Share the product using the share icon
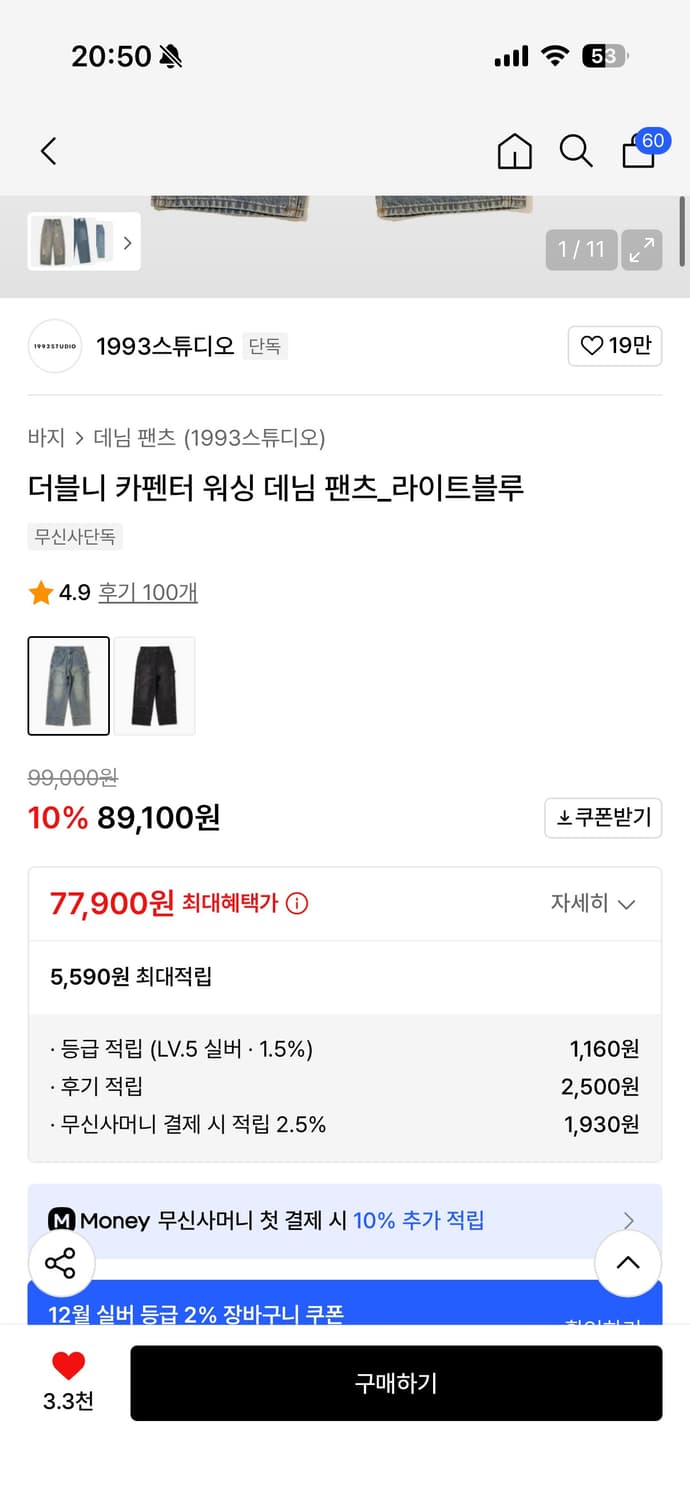Screen dimensions: 690x1500 pyautogui.click(x=61, y=1263)
